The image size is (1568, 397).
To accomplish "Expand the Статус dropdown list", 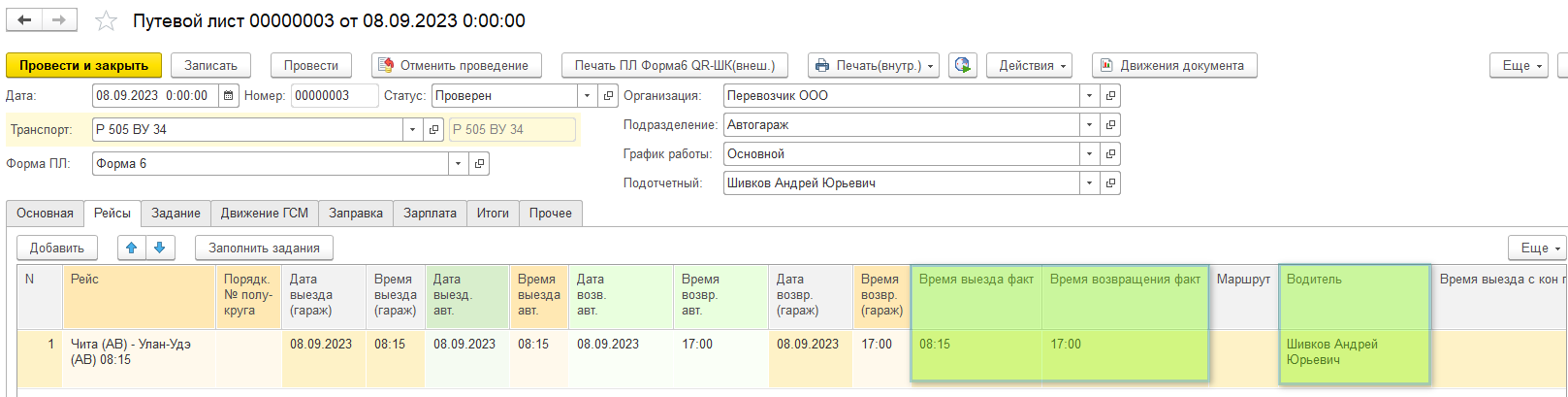I will (x=587, y=96).
